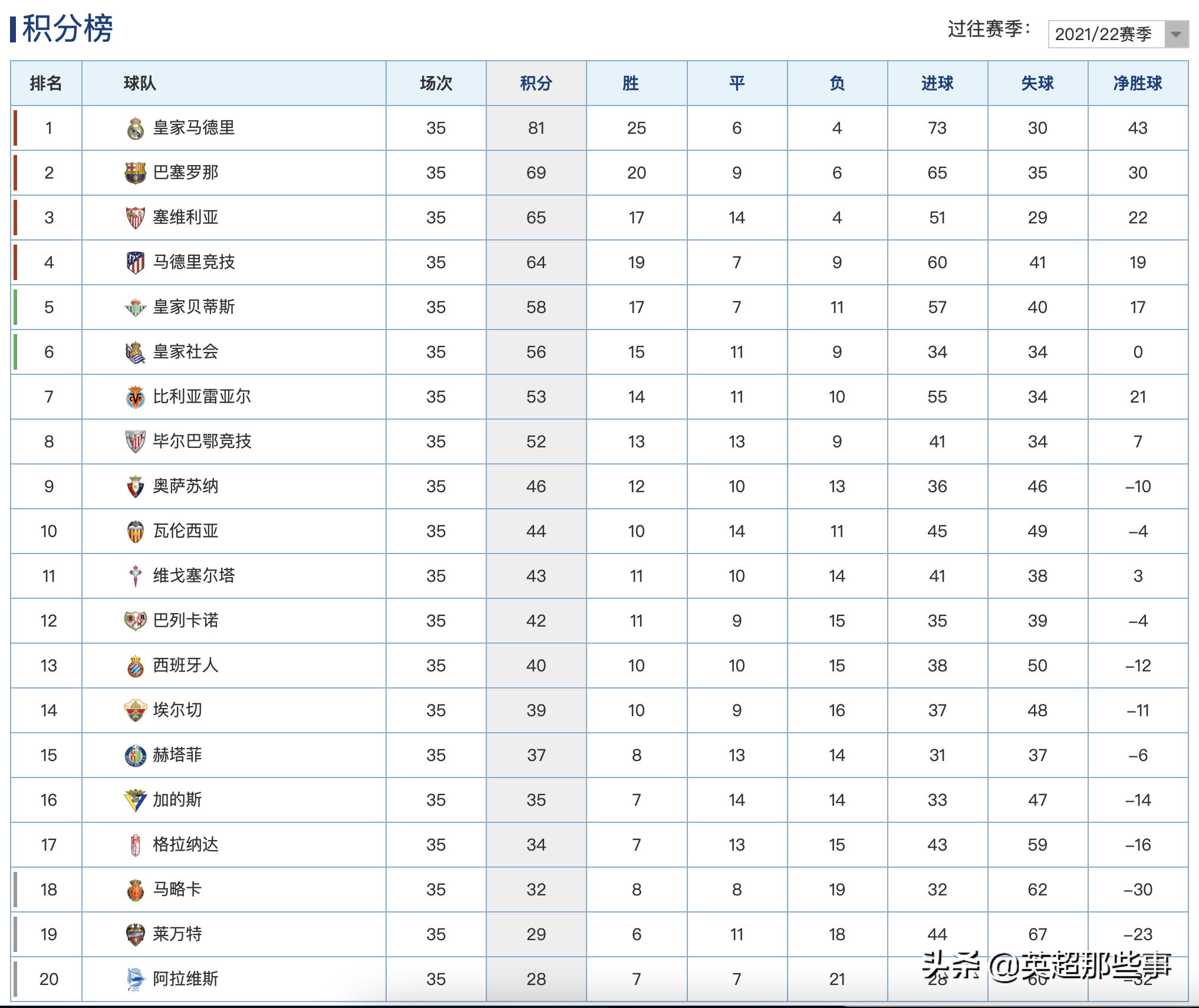This screenshot has width=1199, height=1008.
Task: Select the 奥萨苏纳 team name
Action: 186,486
